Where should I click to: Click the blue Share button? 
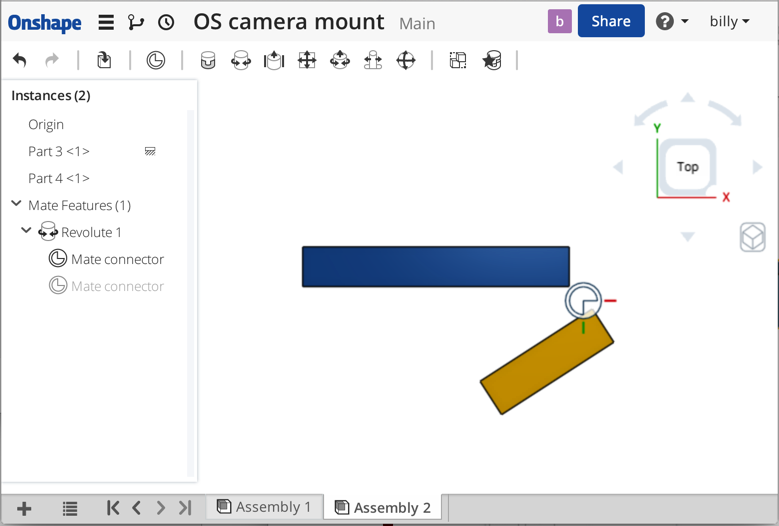(x=611, y=21)
